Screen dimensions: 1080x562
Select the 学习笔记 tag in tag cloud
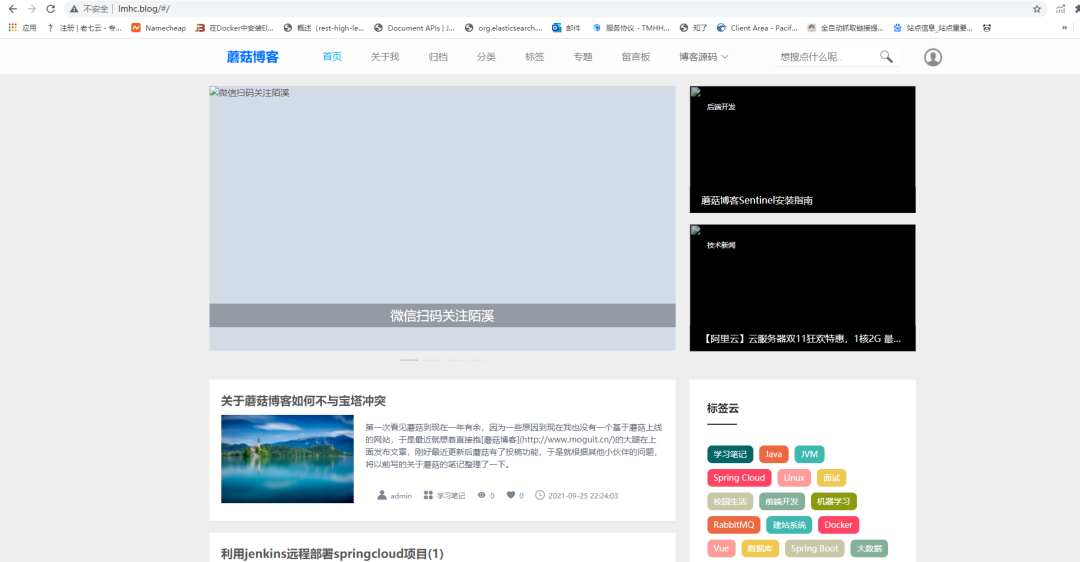click(730, 455)
